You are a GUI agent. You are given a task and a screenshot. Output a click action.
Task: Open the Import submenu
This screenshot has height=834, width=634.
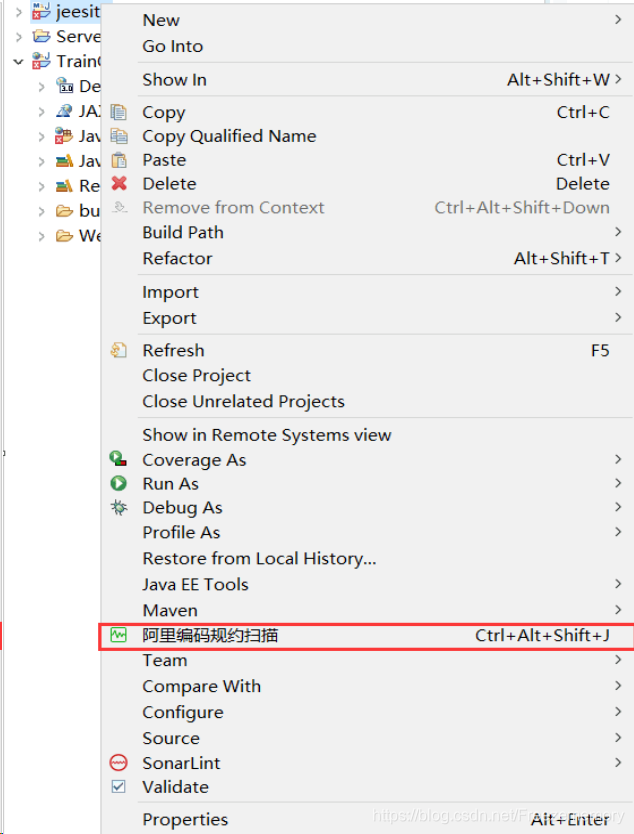click(367, 292)
